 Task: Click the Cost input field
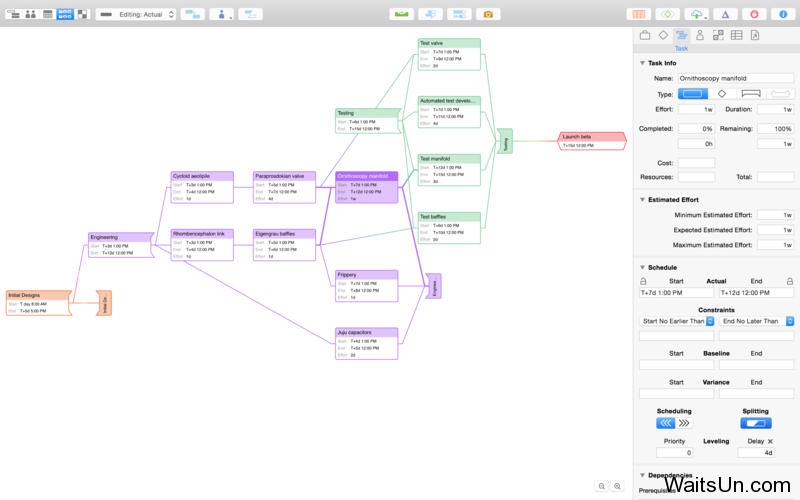click(x=696, y=163)
